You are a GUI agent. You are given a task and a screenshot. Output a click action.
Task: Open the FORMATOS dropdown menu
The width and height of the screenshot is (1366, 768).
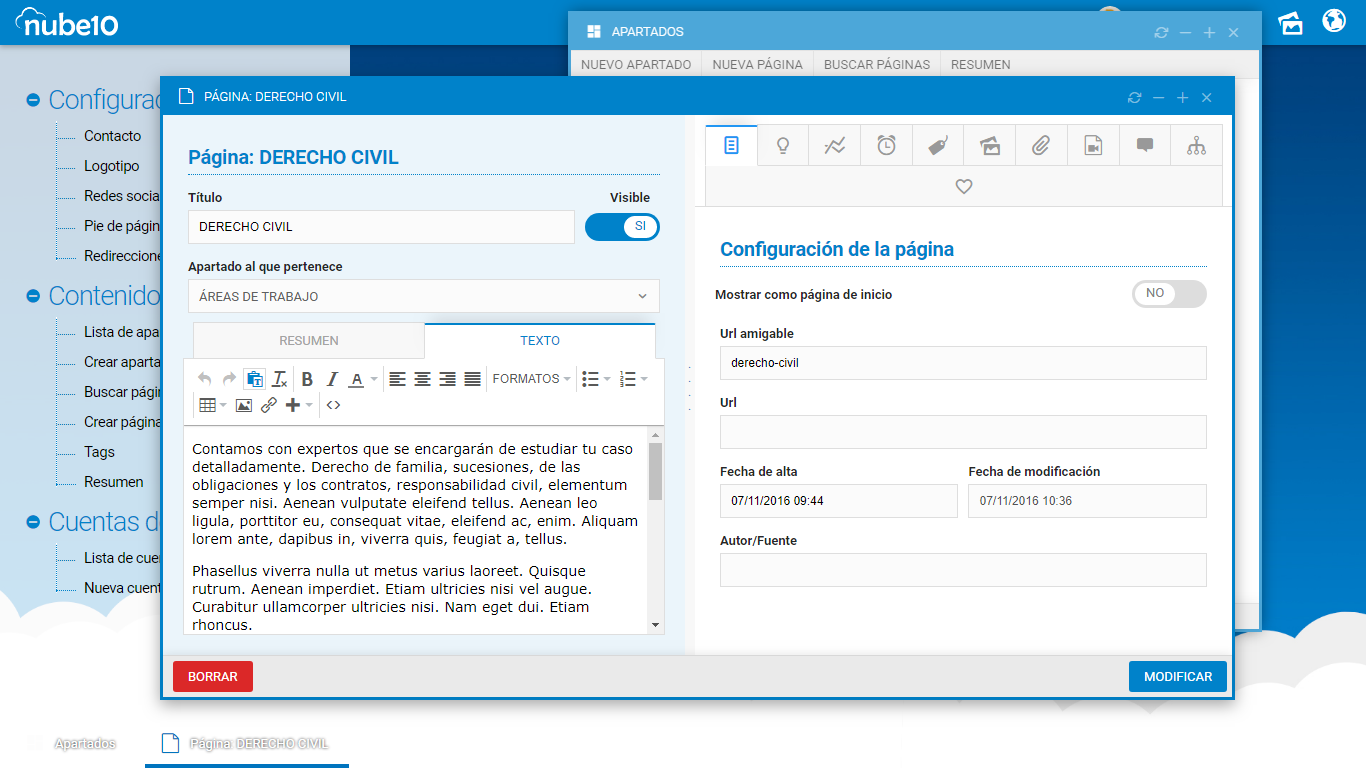pos(531,379)
